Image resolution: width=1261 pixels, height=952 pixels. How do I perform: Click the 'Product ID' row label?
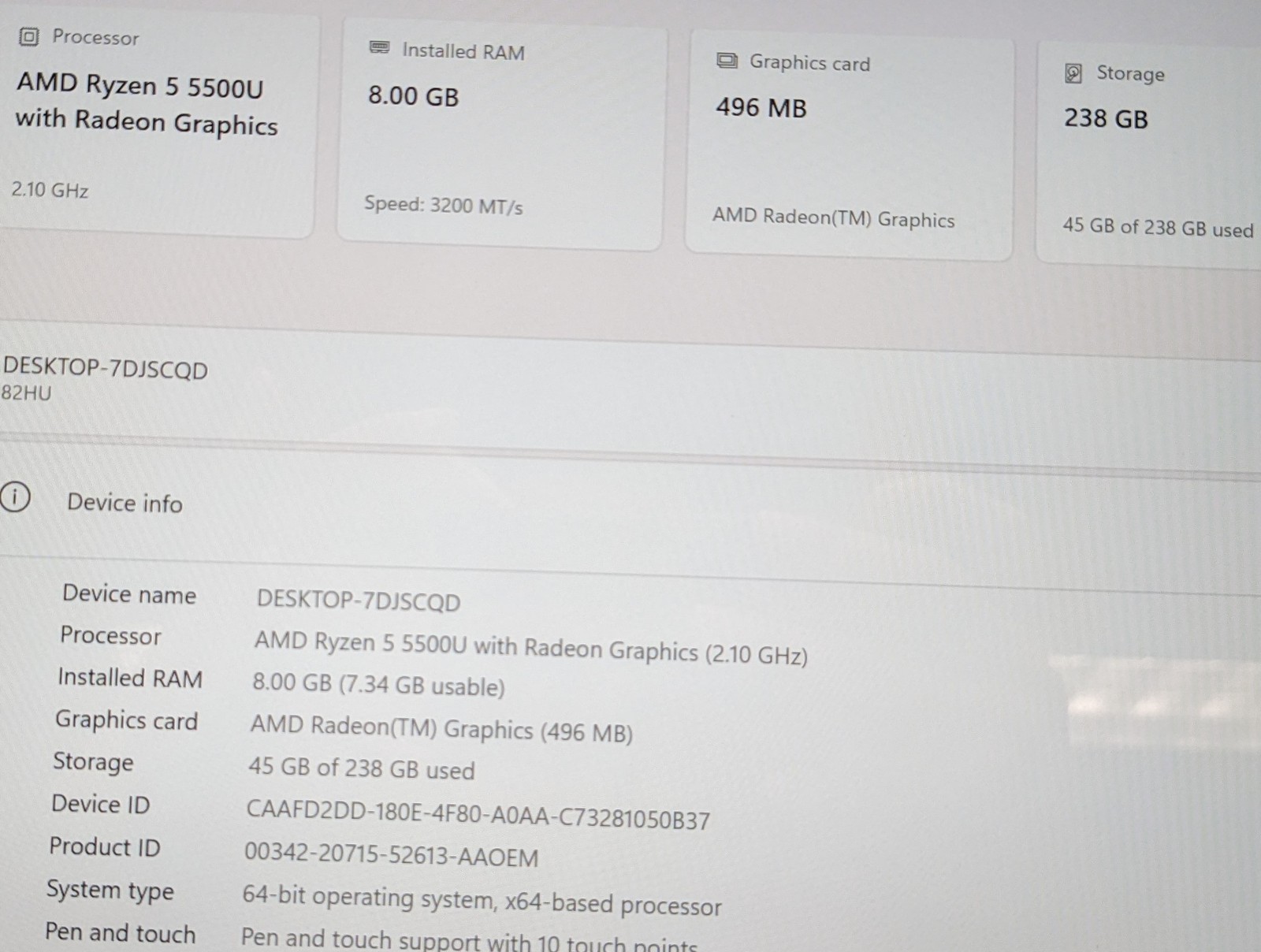coord(105,846)
